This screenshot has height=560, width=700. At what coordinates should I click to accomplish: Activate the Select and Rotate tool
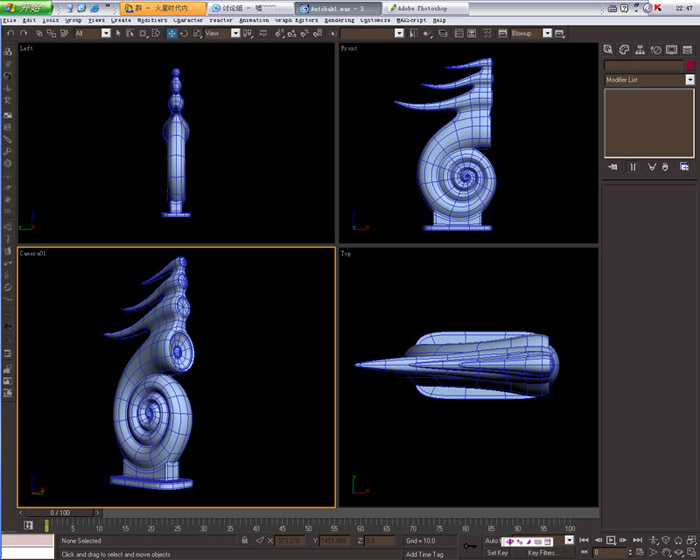click(184, 33)
